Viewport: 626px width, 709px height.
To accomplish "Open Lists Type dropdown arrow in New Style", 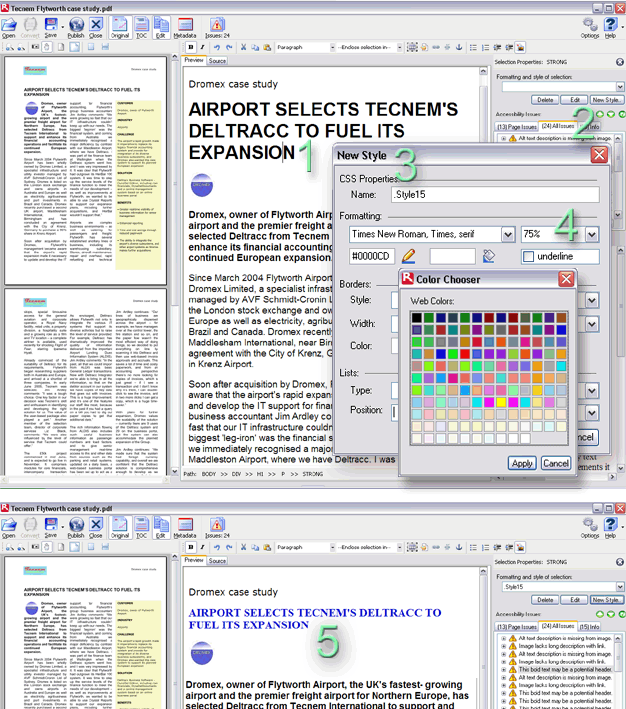I will coord(592,391).
